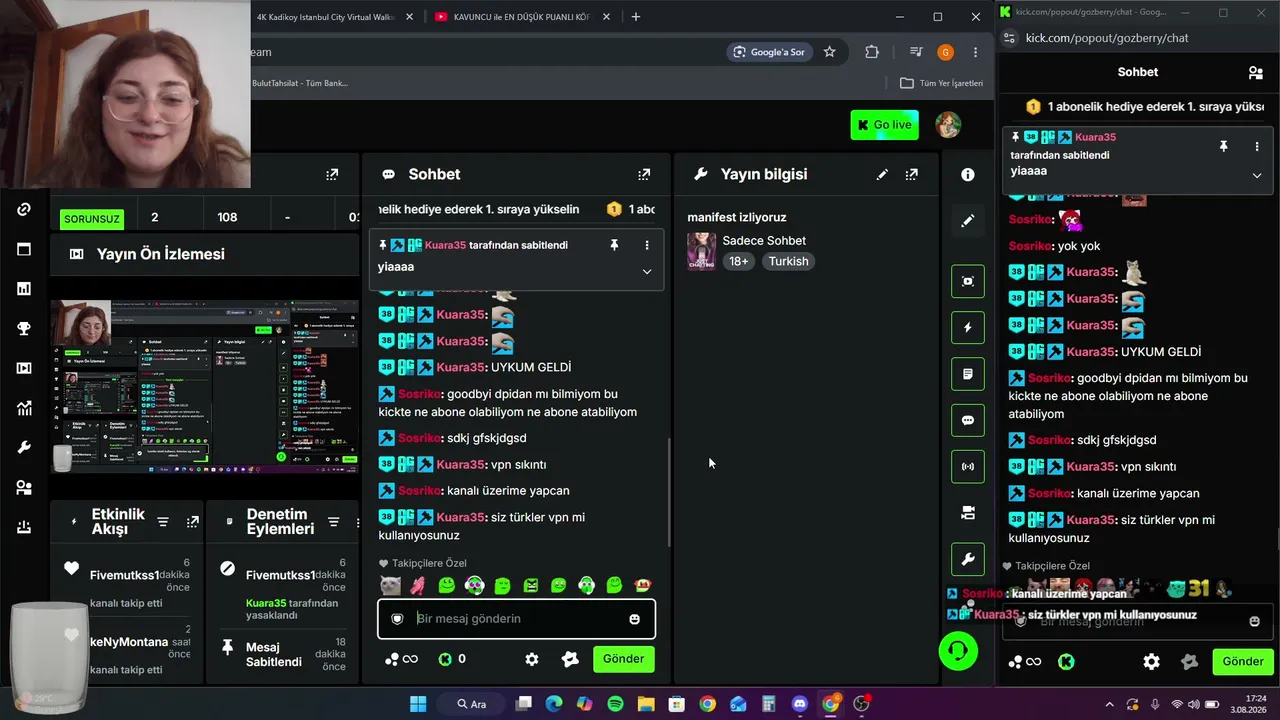Open the browser extensions puzzle icon
Viewport: 1280px width, 720px height.
(x=872, y=52)
